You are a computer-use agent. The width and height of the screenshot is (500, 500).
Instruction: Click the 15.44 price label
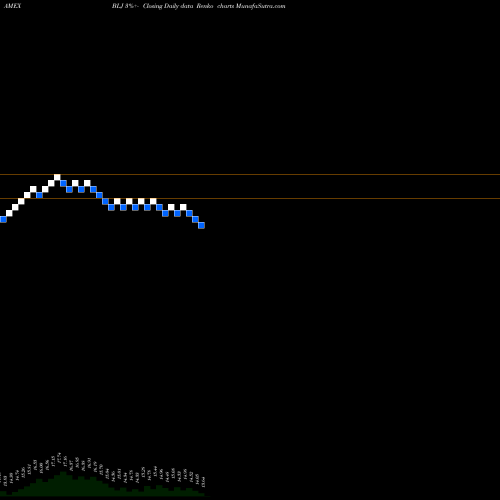pos(155,472)
